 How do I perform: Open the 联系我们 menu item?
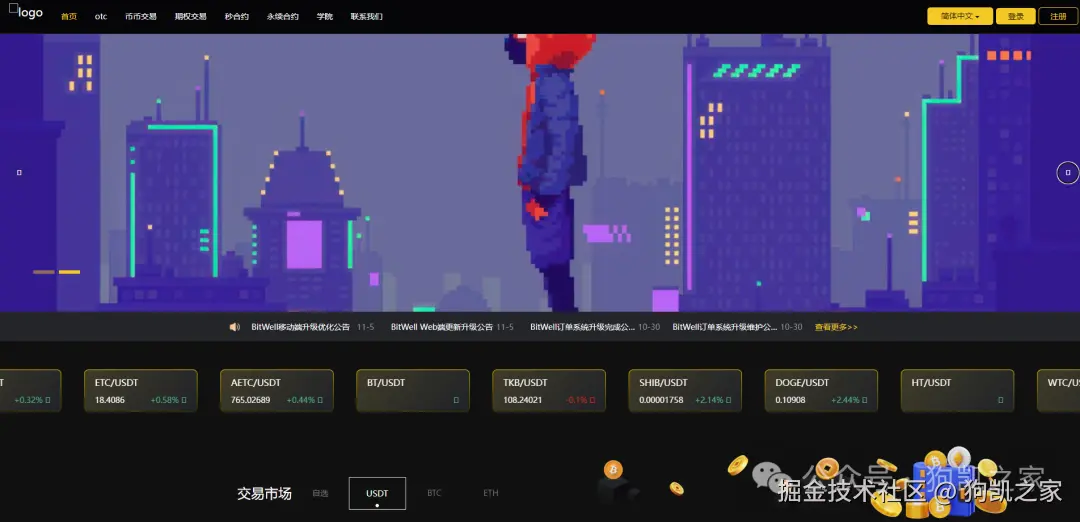[366, 17]
